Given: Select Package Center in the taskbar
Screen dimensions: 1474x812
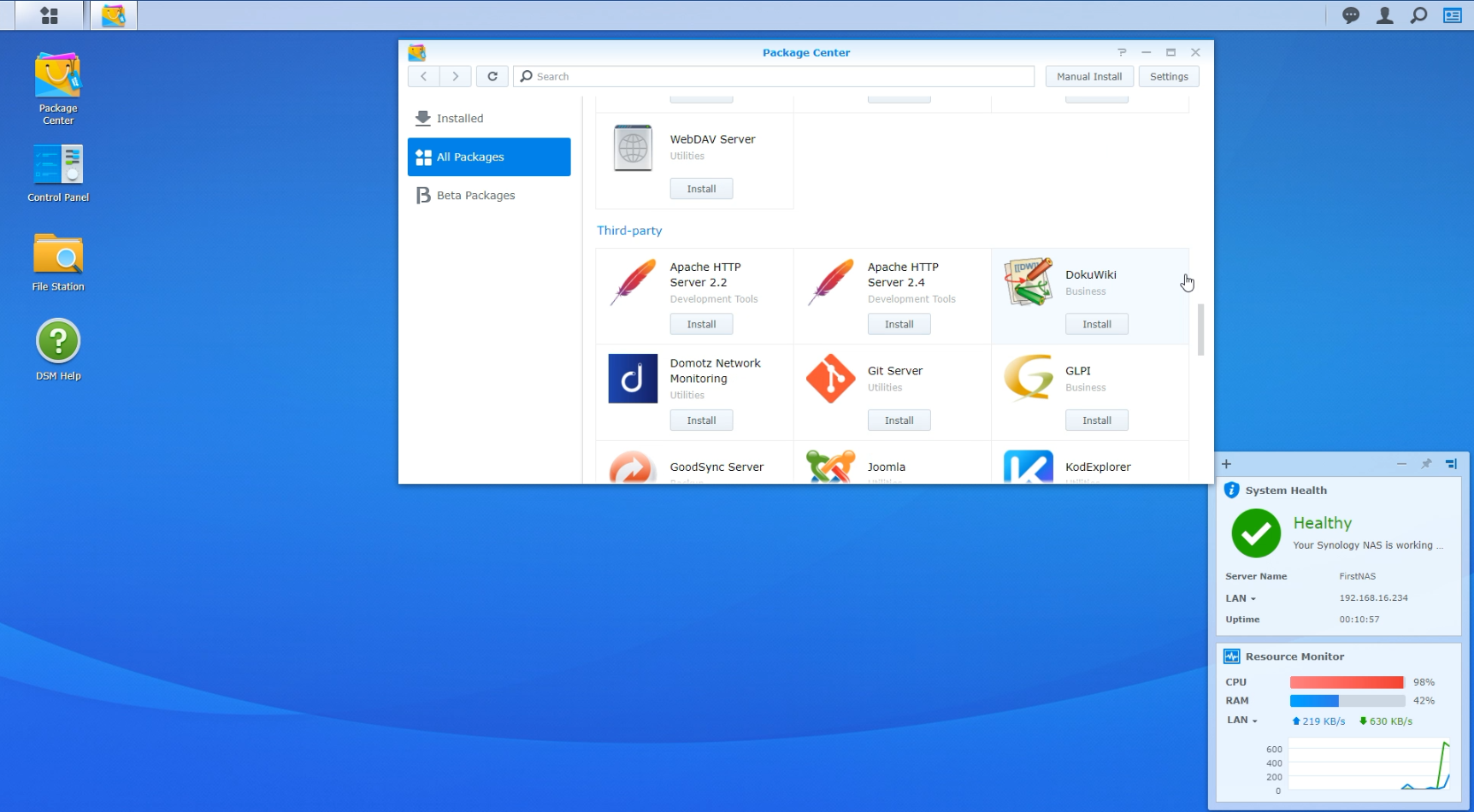Looking at the screenshot, I should (113, 15).
